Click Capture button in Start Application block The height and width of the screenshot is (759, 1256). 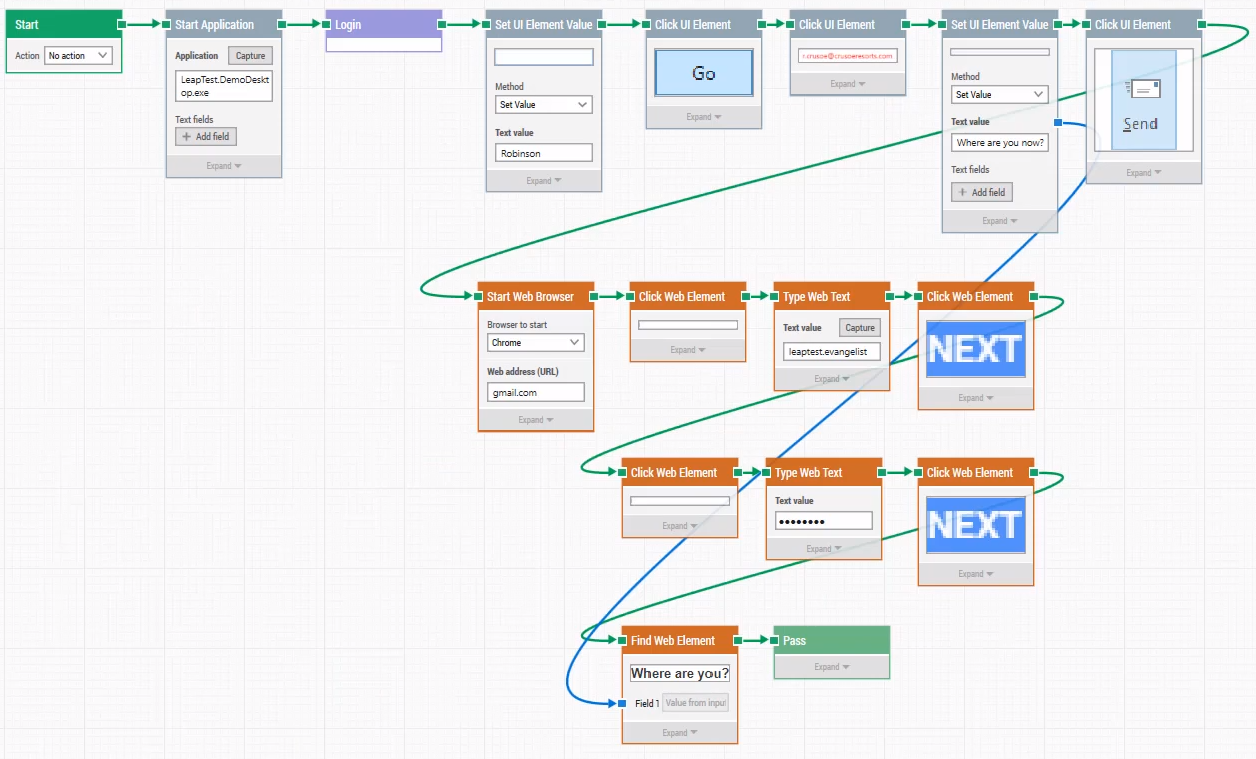click(250, 56)
